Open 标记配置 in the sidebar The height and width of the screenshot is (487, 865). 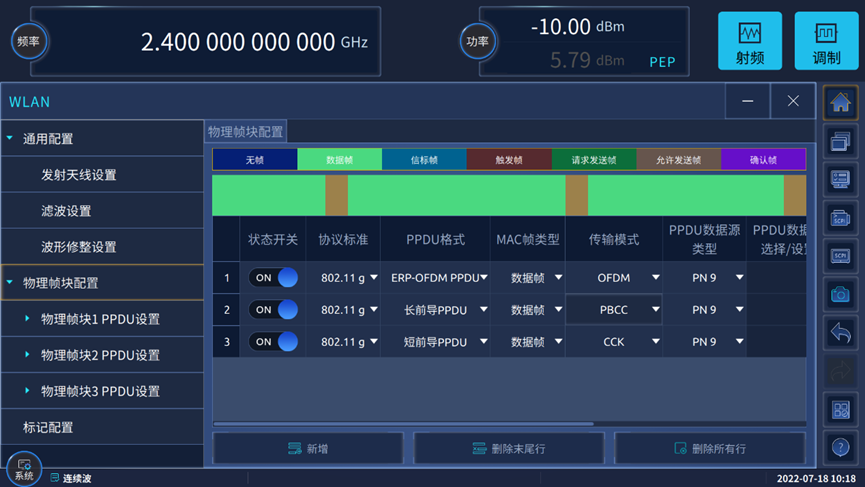coord(103,427)
